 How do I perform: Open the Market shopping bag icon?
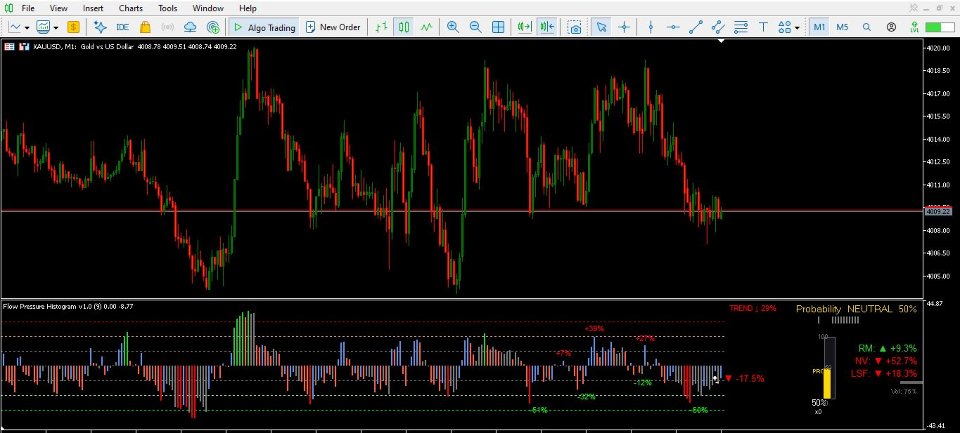(x=145, y=28)
